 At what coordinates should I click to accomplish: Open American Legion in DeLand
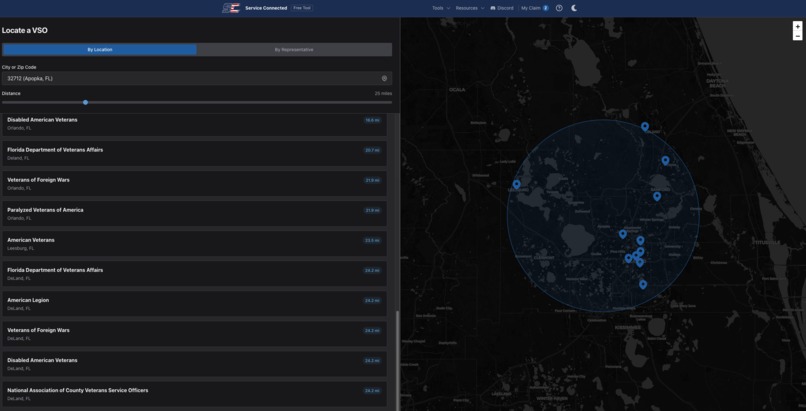tap(194, 304)
